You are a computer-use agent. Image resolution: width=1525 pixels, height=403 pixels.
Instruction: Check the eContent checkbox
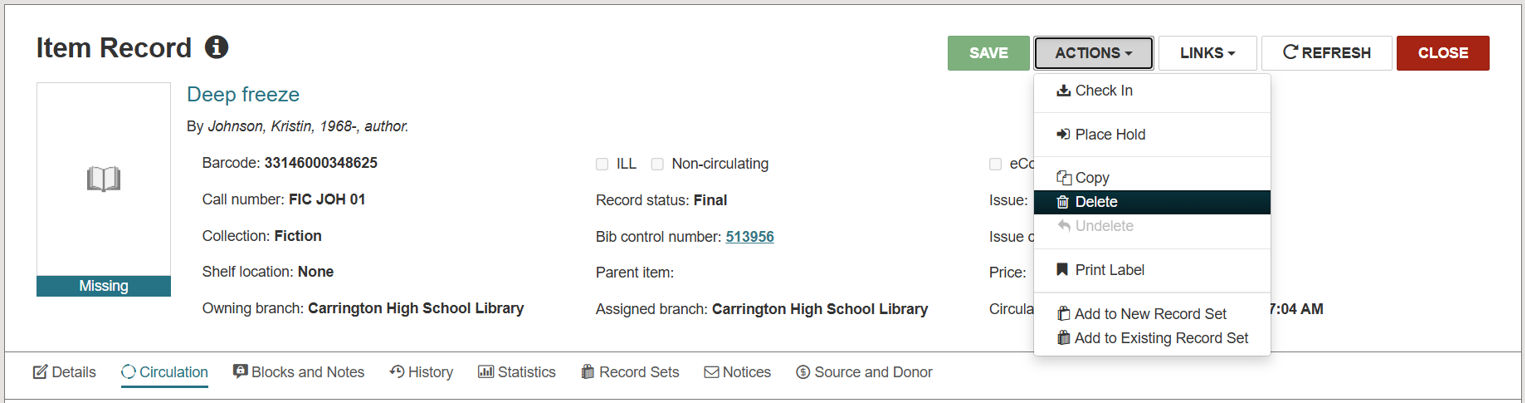(x=995, y=164)
